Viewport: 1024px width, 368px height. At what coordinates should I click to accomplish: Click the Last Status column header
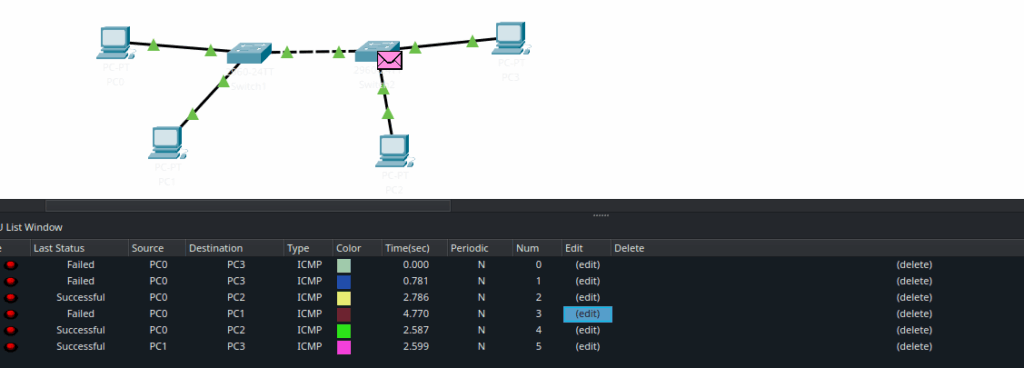[79, 248]
